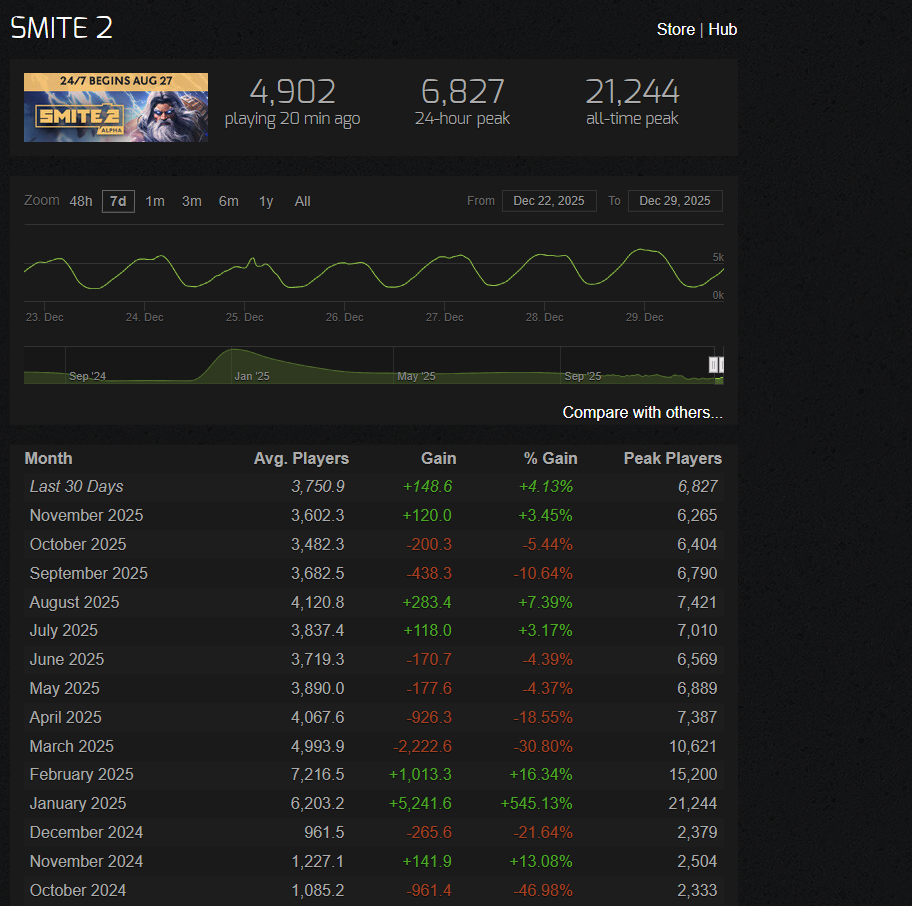The height and width of the screenshot is (906, 912).
Task: Select the November 2024 row label
Action: [x=86, y=861]
